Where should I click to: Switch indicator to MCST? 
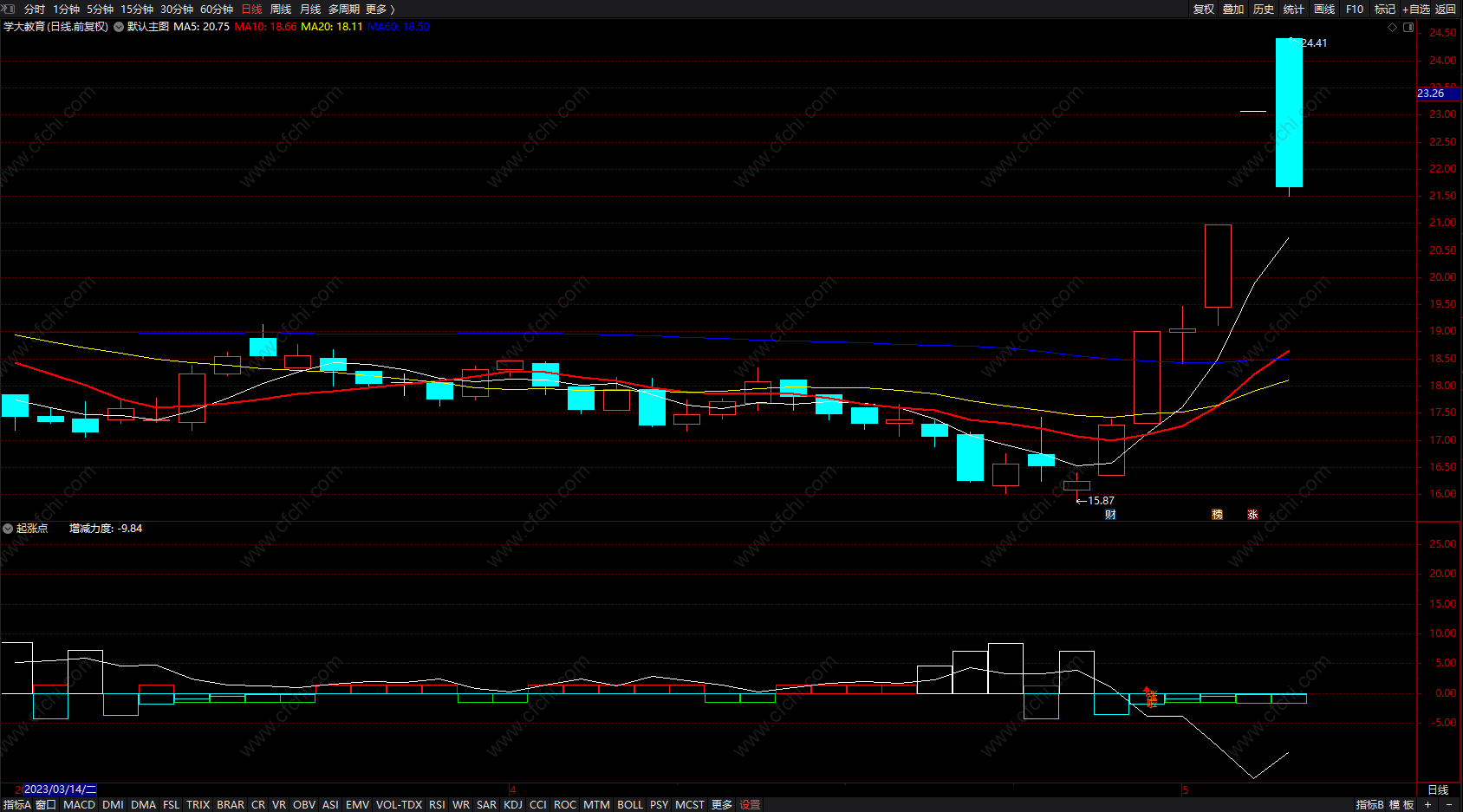[690, 804]
